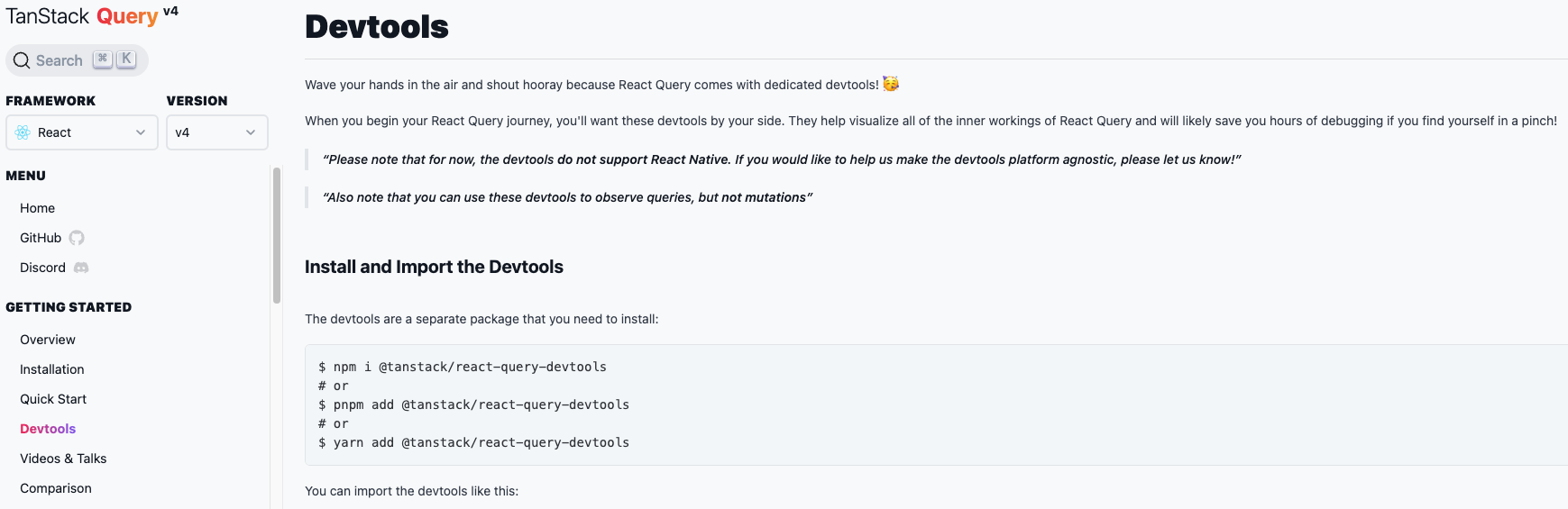Click the yarn add command line
The width and height of the screenshot is (1568, 509).
pos(473,442)
